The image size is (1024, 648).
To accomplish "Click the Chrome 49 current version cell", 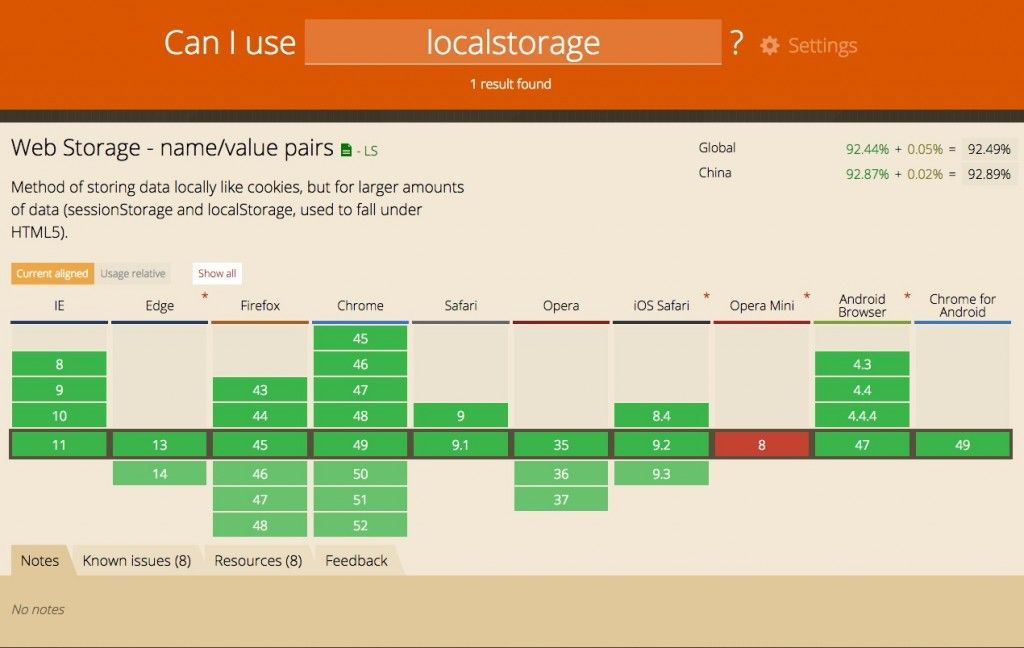I will (360, 445).
